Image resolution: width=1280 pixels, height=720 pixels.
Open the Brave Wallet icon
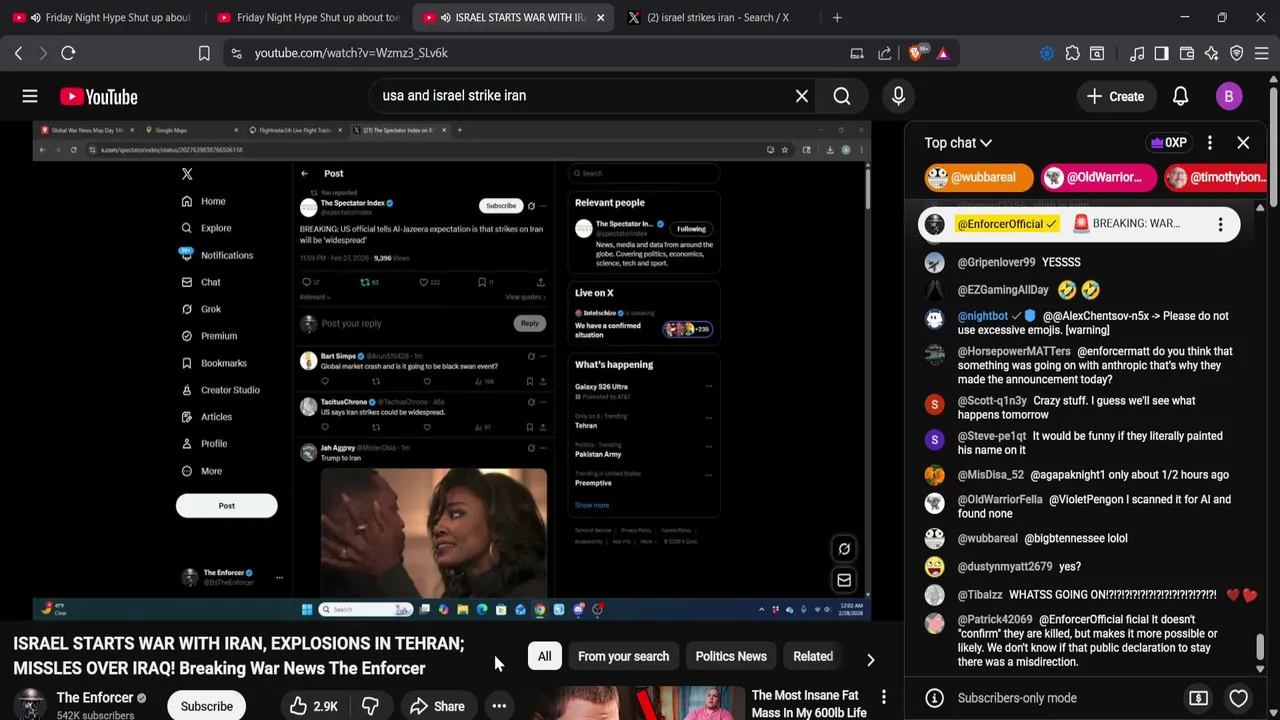(x=1187, y=53)
